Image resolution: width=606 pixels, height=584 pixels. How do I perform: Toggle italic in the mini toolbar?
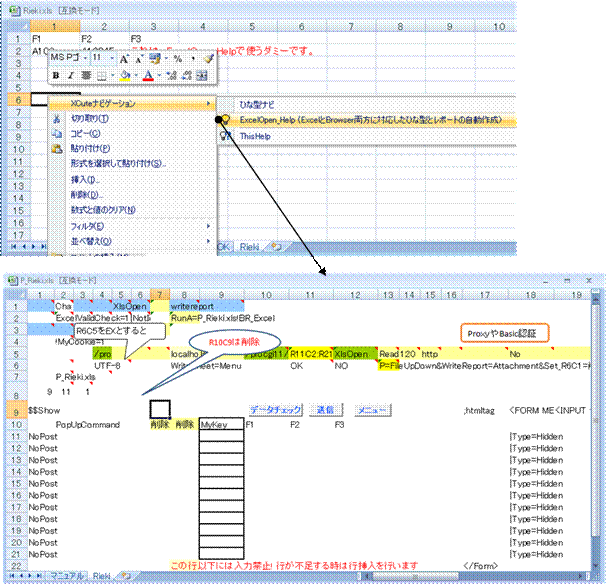pyautogui.click(x=71, y=75)
